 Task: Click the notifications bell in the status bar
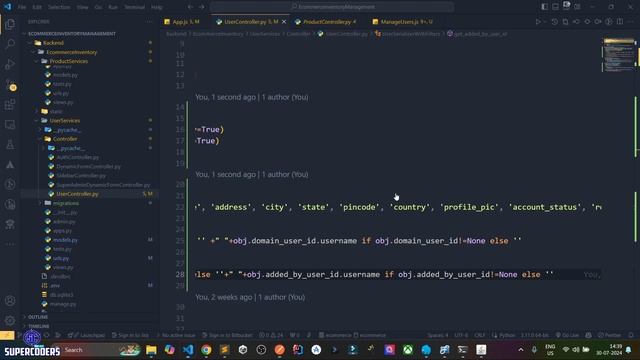tap(631, 335)
